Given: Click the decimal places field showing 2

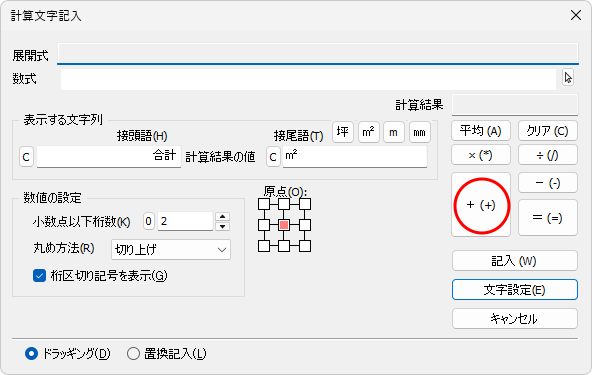Looking at the screenshot, I should click(x=185, y=221).
